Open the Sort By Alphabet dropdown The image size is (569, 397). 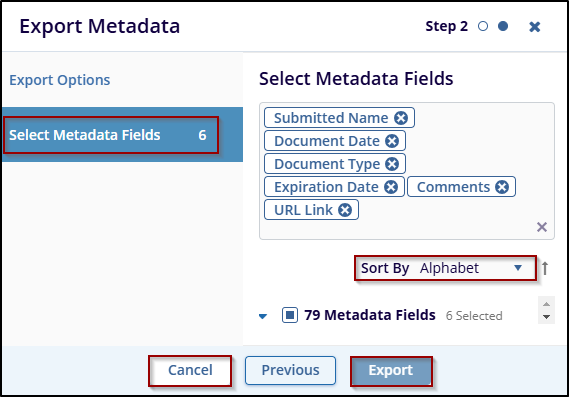click(x=445, y=268)
